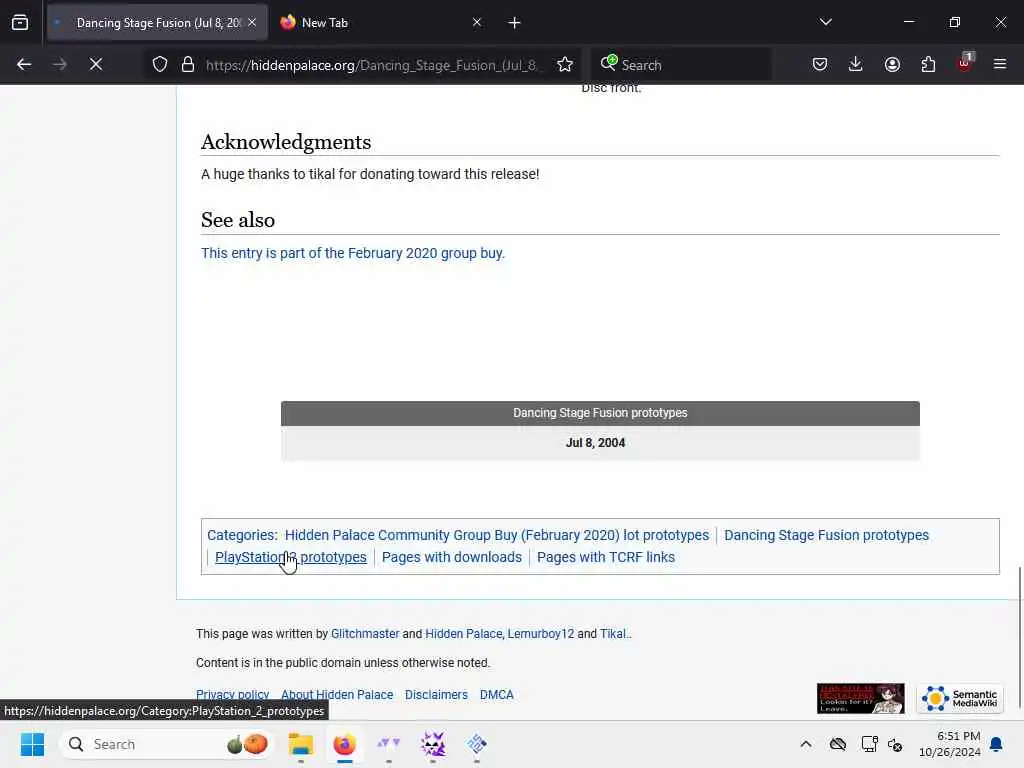Close the Dancing Stage Fusion tab
The height and width of the screenshot is (768, 1024).
point(252,22)
